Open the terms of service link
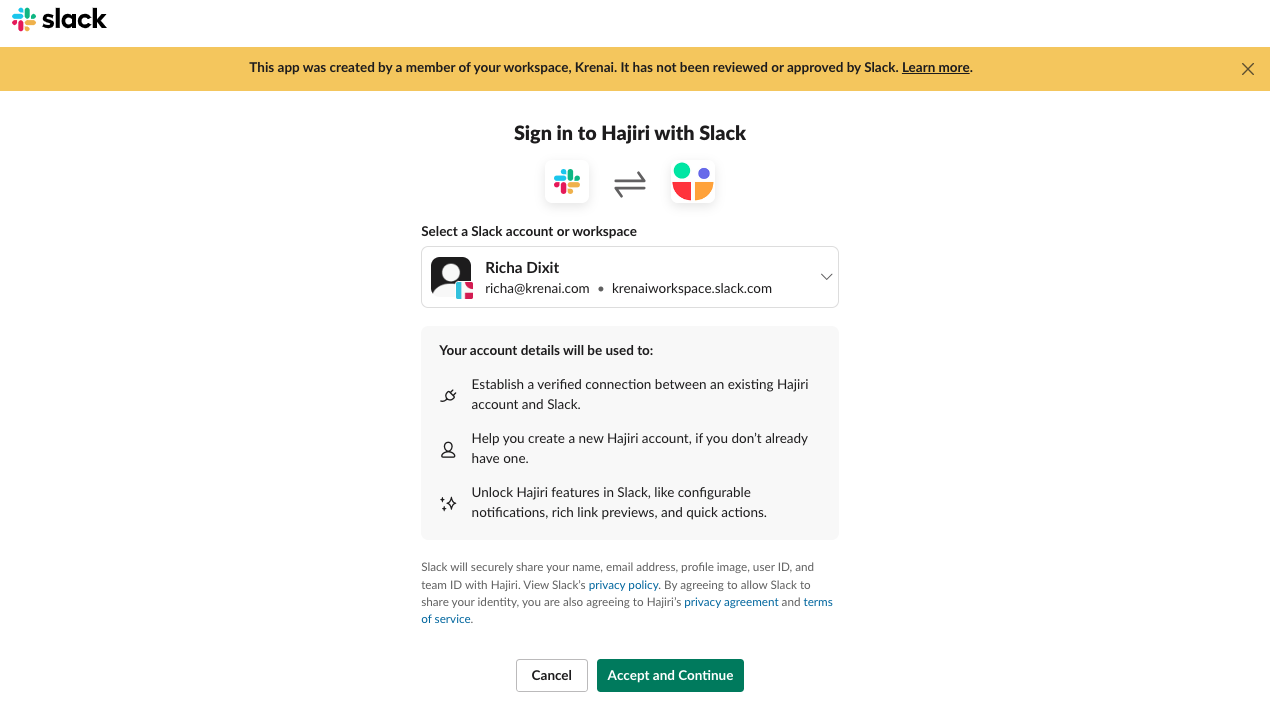 point(627,610)
